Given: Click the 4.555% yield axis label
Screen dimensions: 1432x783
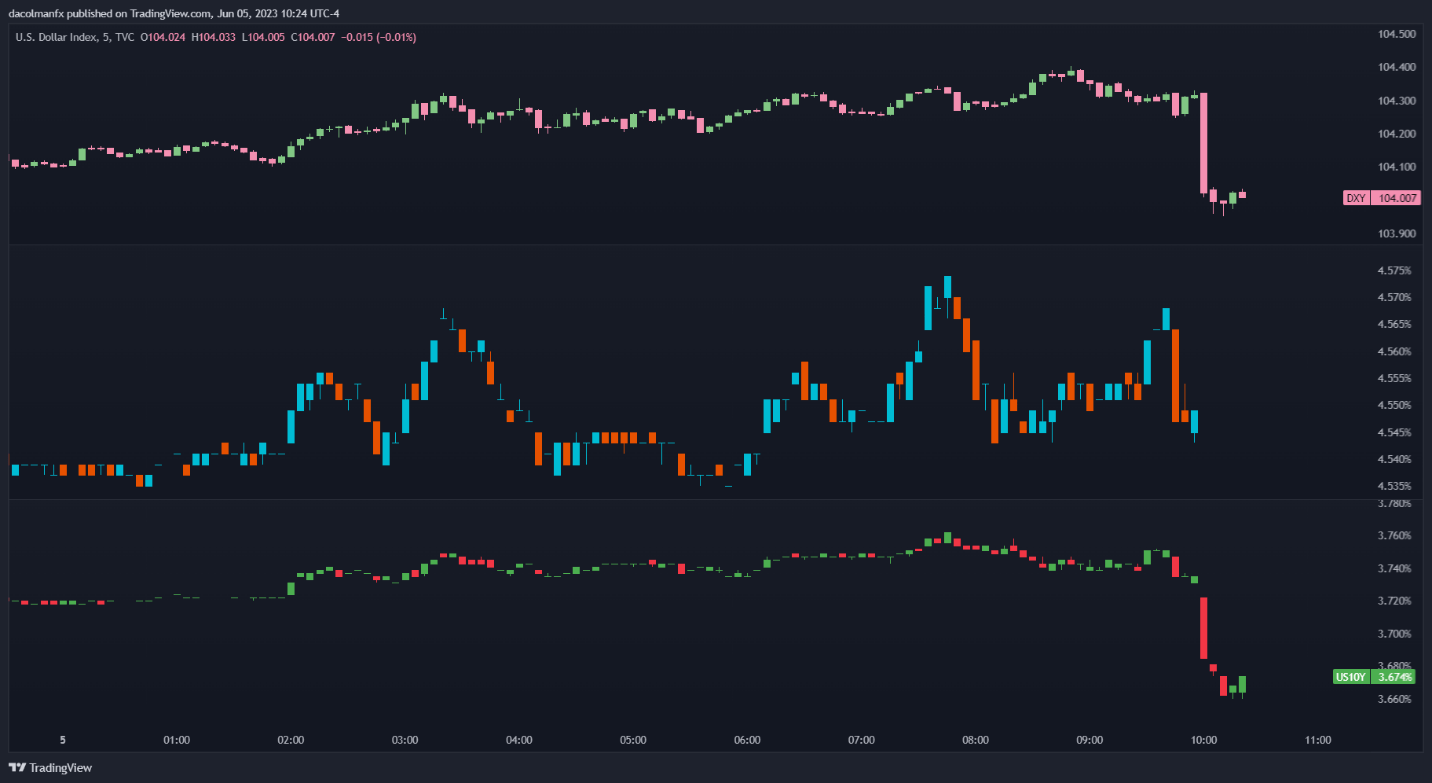Looking at the screenshot, I should pyautogui.click(x=1396, y=379).
